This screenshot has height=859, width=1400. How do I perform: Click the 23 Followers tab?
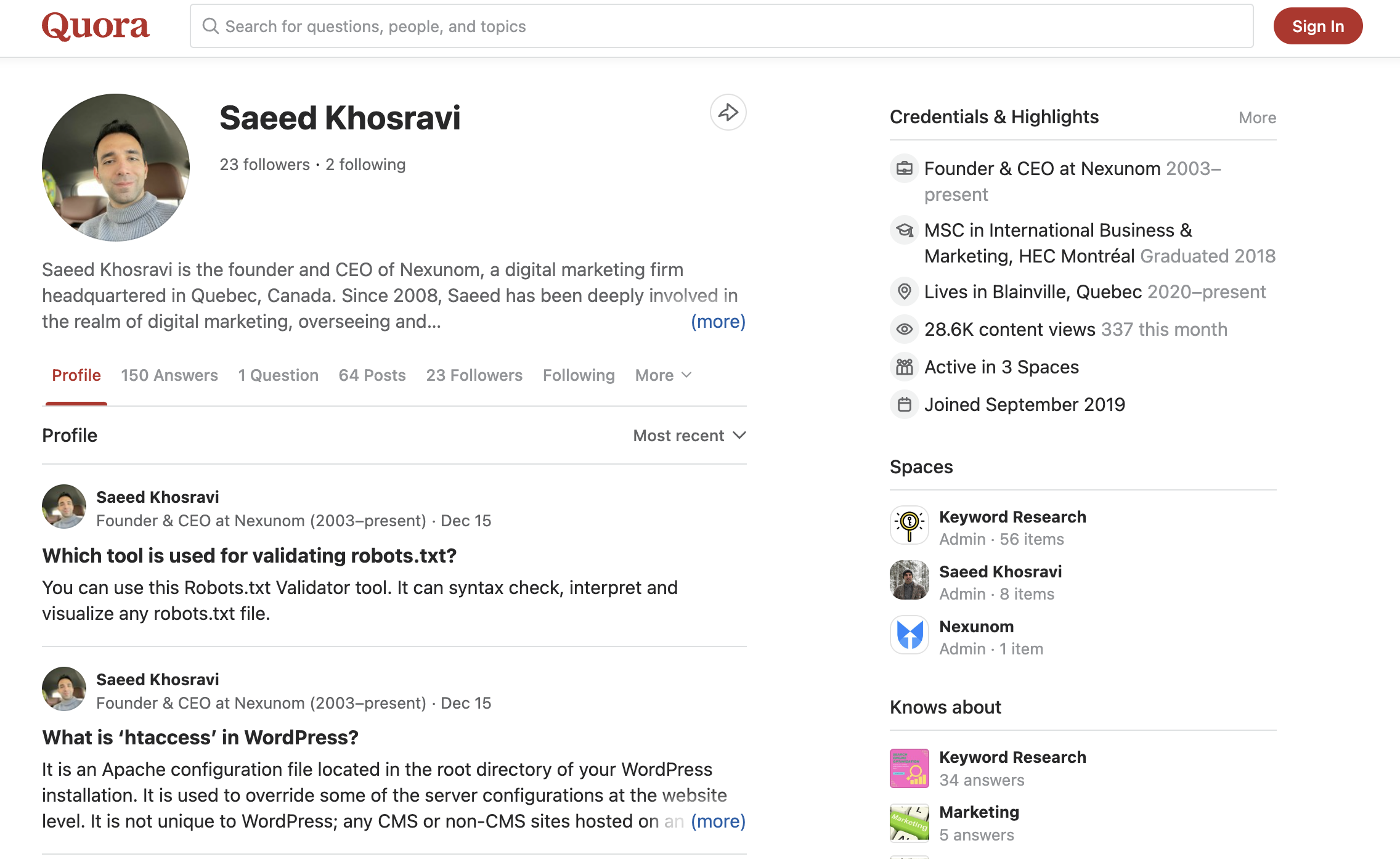coord(474,375)
